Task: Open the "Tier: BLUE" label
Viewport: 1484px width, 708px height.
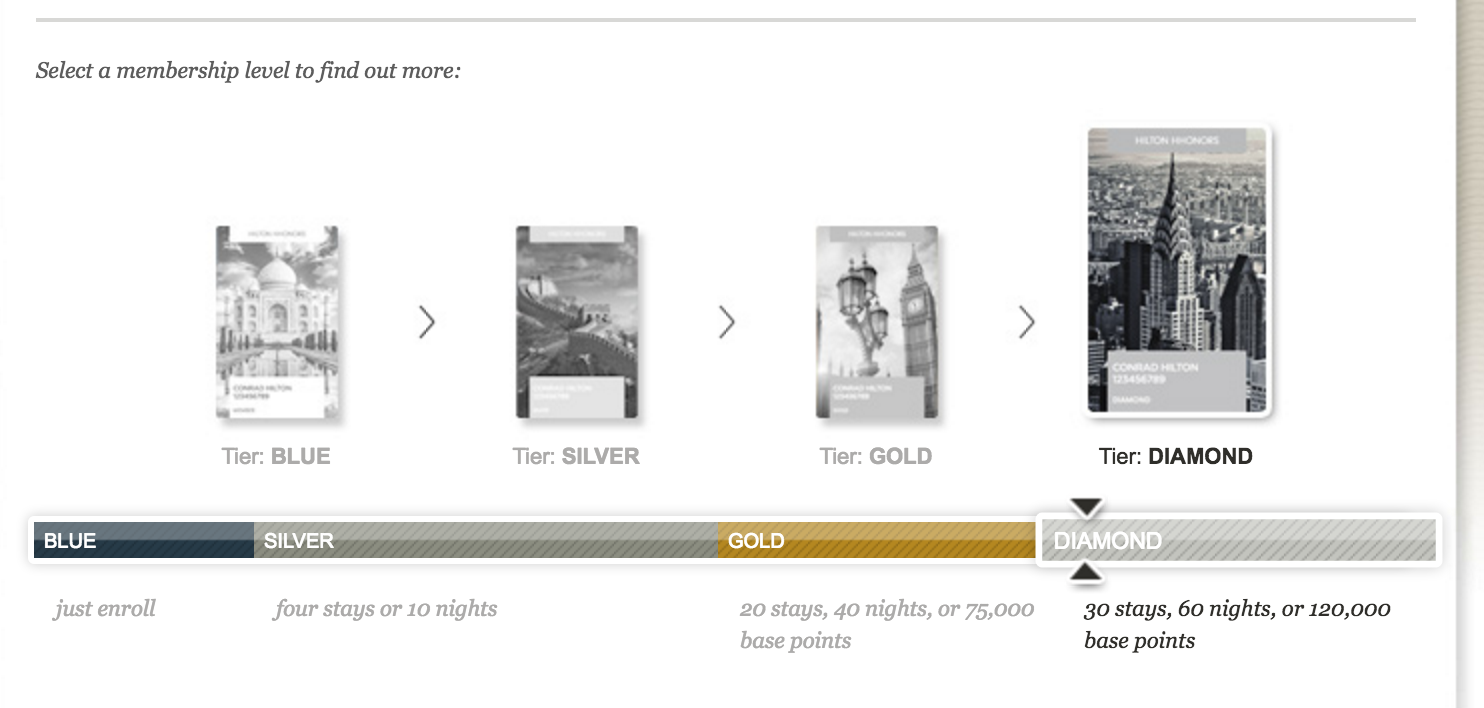Action: coord(276,457)
